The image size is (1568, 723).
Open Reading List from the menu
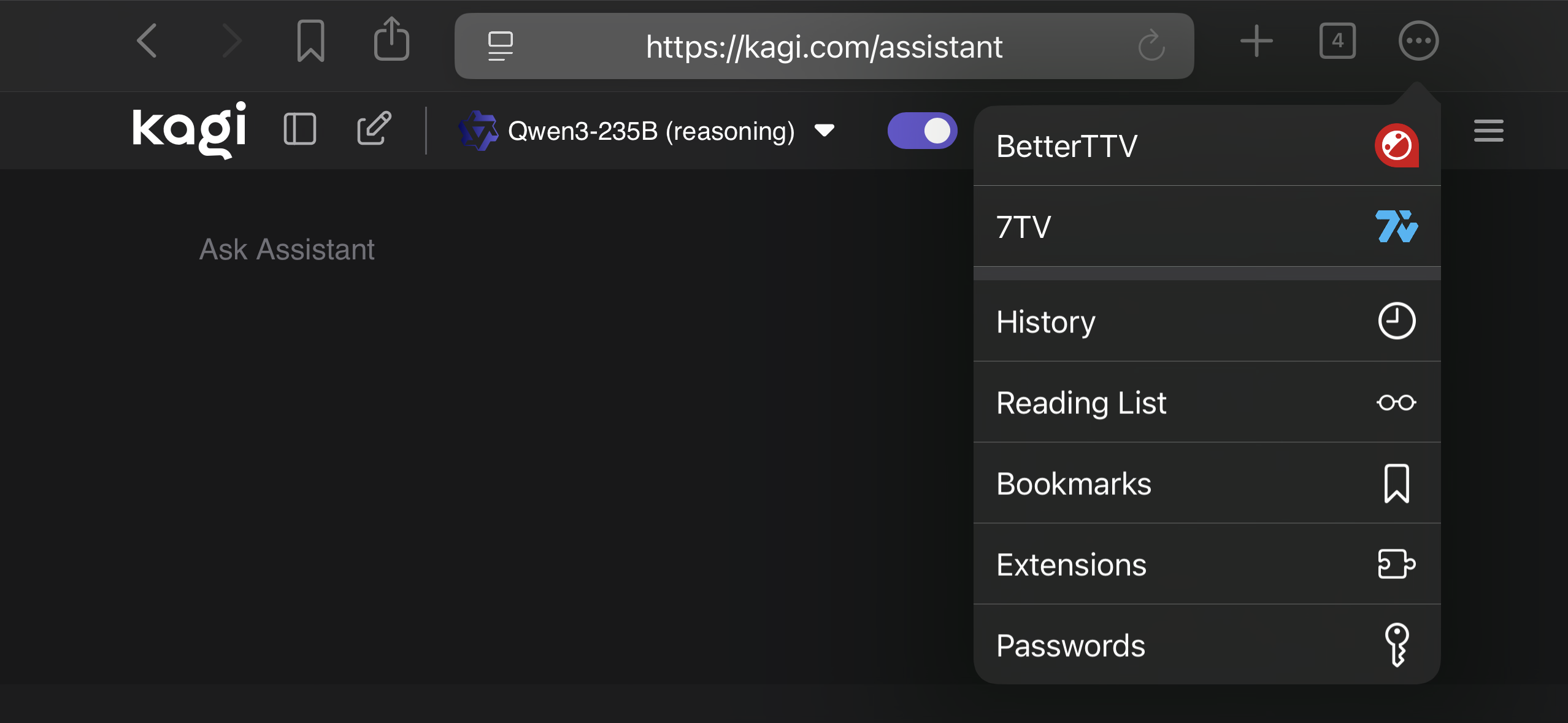[x=1206, y=402]
